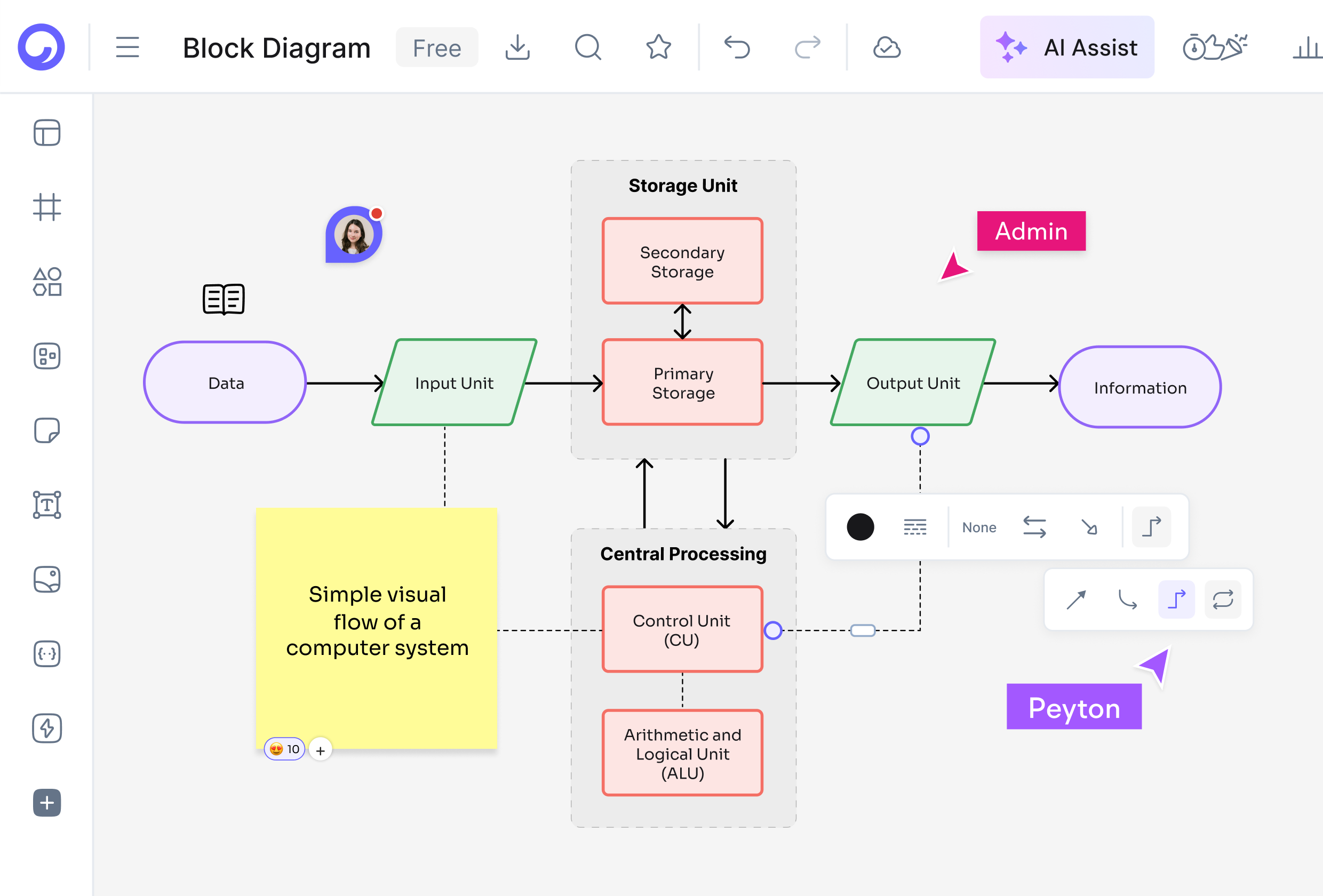
Task: Select the yellow sticky note
Action: [x=377, y=628]
